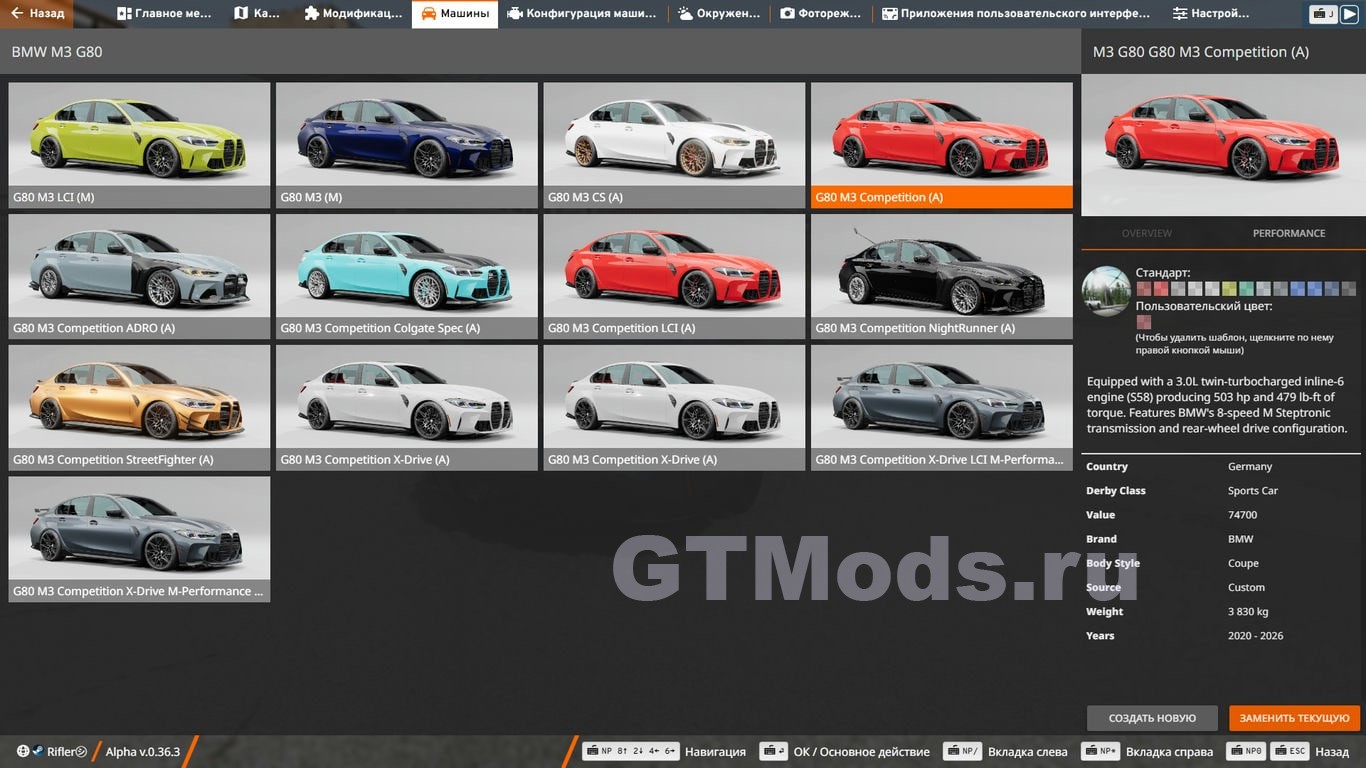
Task: Click the round paint preview sphere
Action: 1106,291
